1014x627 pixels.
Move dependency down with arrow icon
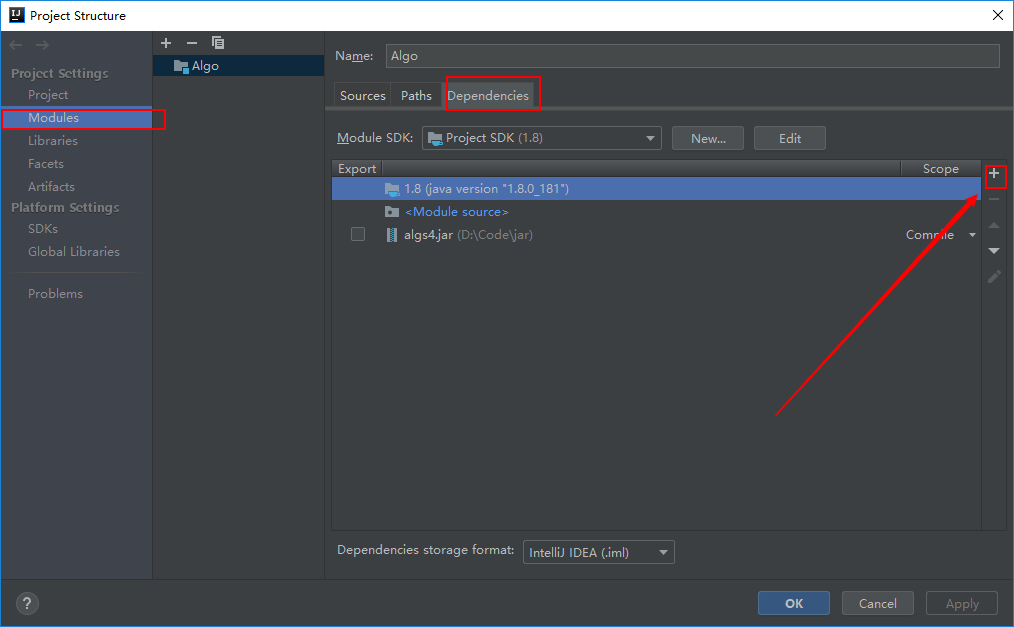994,251
